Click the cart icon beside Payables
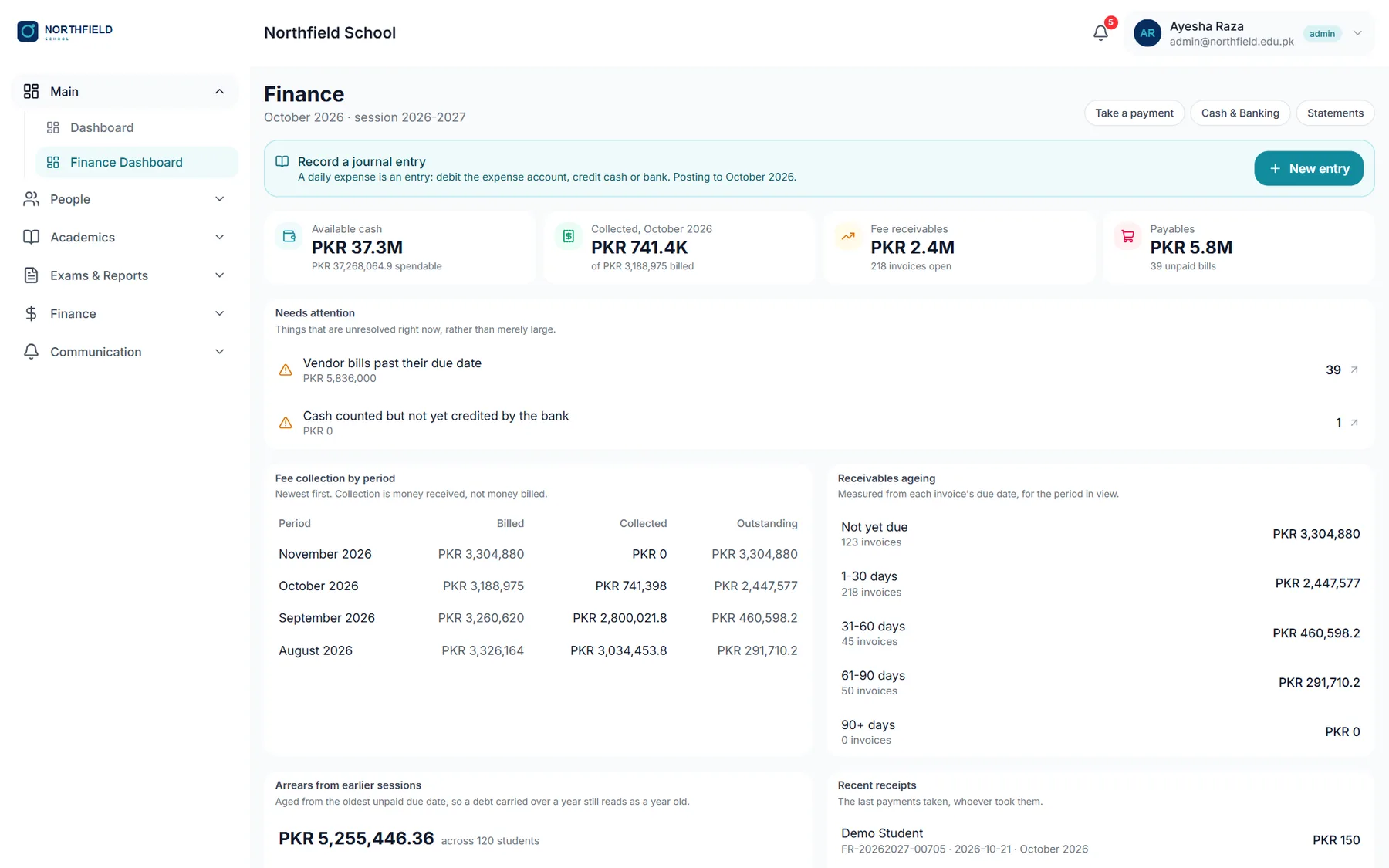 click(1127, 236)
